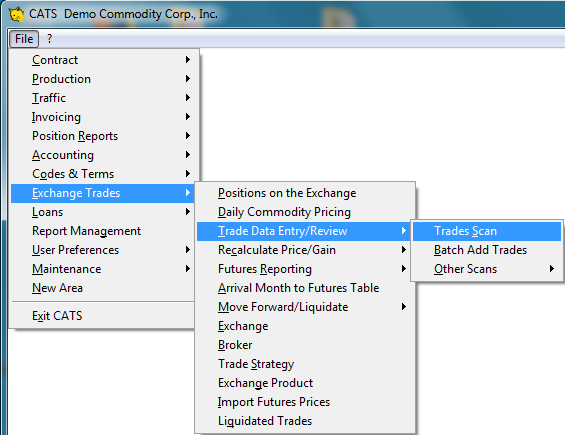This screenshot has height=435, width=565.
Task: Choose Trade Strategy menu item
Action: [x=305, y=364]
